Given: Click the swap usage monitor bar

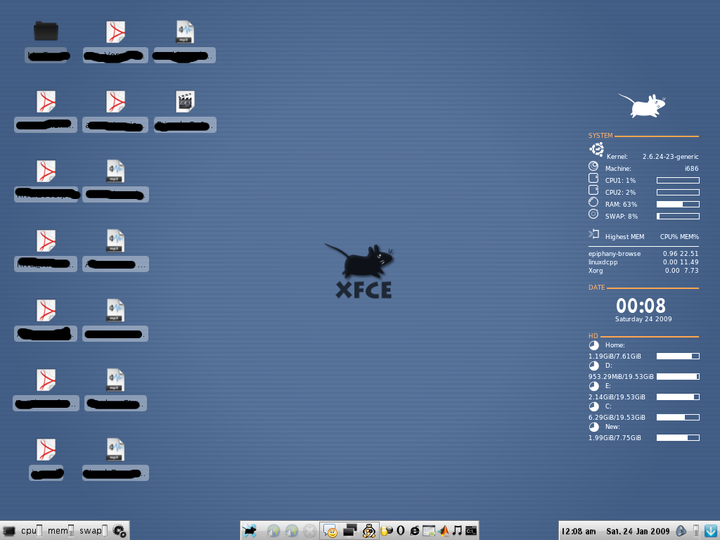Looking at the screenshot, I should click(x=105, y=531).
